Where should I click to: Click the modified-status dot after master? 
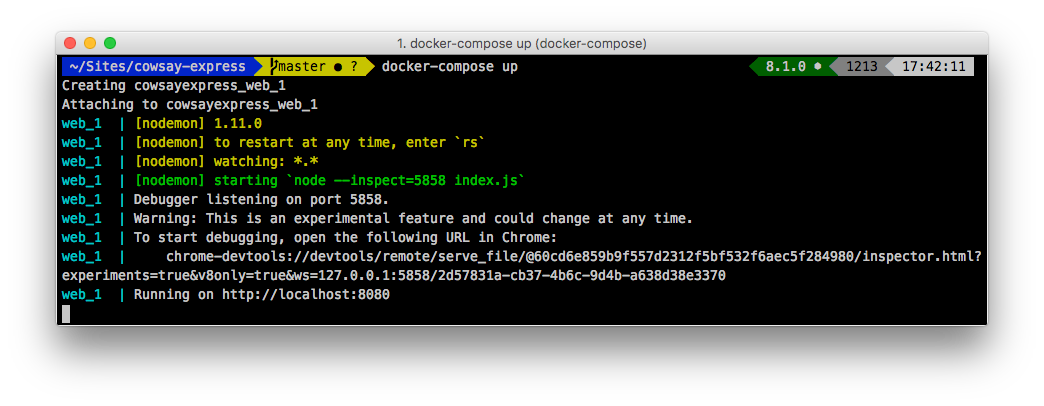(x=338, y=67)
